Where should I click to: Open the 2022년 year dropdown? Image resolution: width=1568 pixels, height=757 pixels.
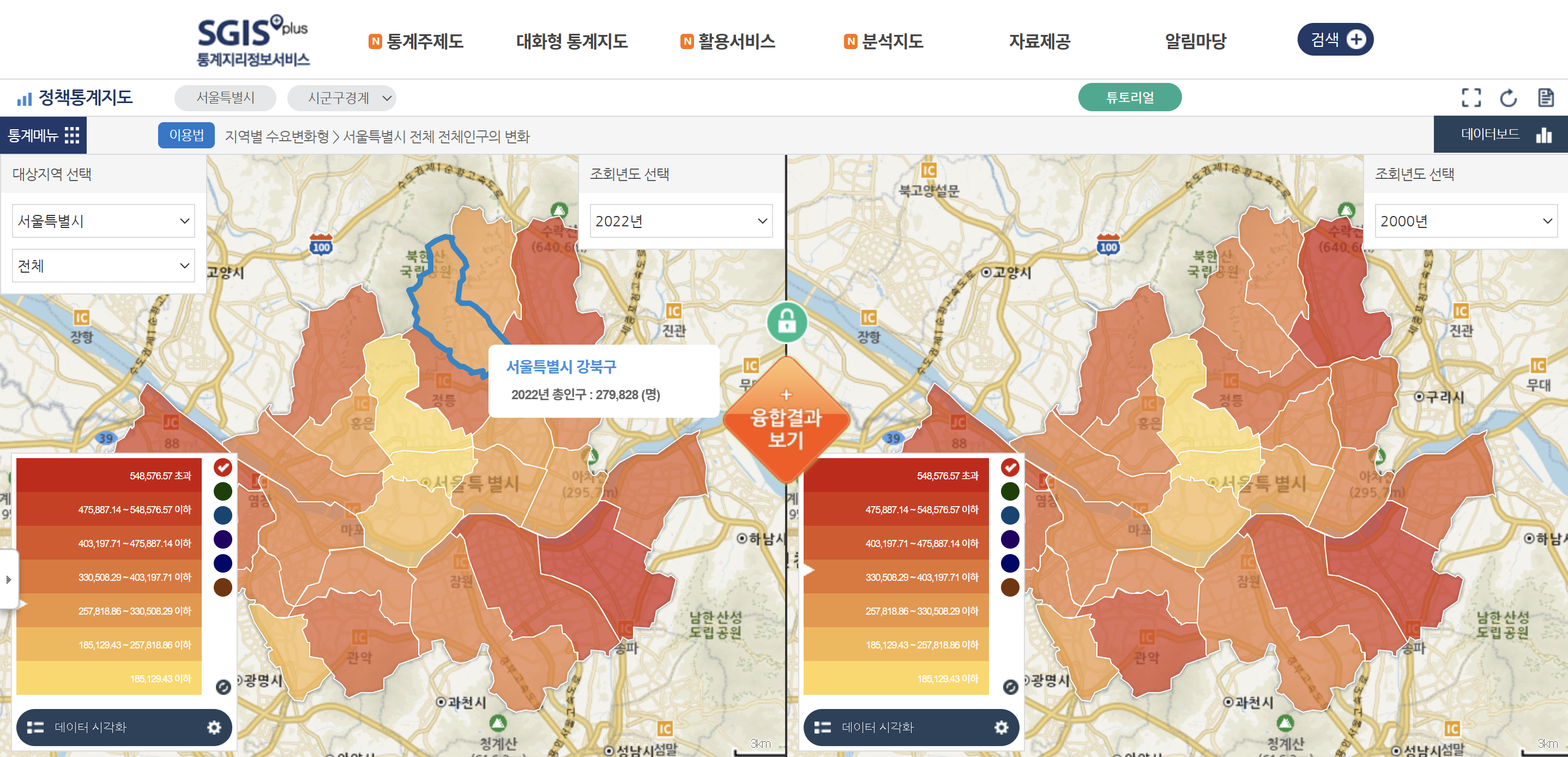coord(680,221)
